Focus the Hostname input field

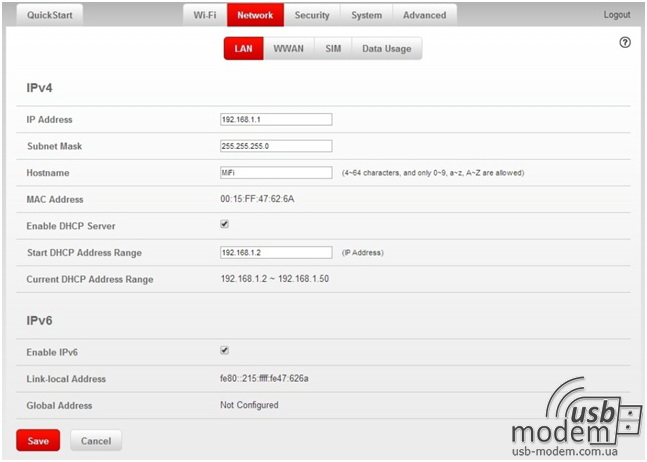point(276,173)
